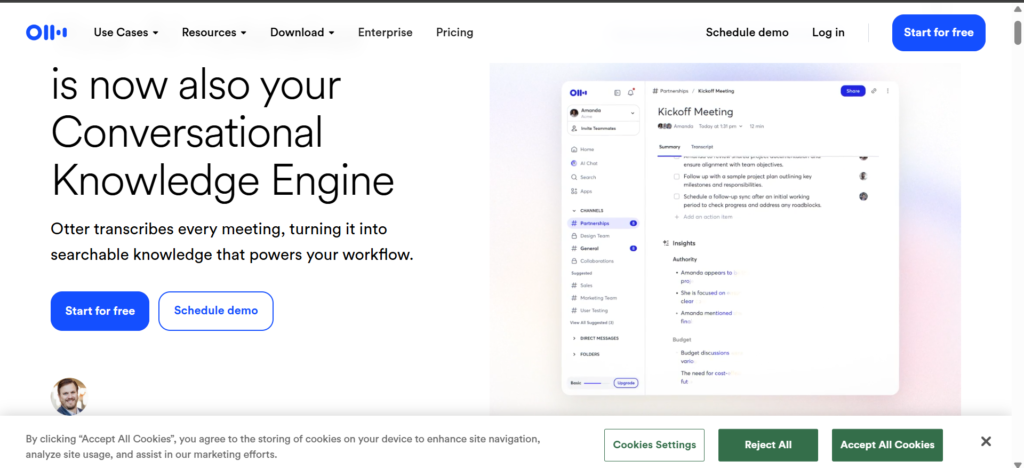Open the Pricing page from the nav bar
This screenshot has width=1024, height=468.
(x=455, y=32)
